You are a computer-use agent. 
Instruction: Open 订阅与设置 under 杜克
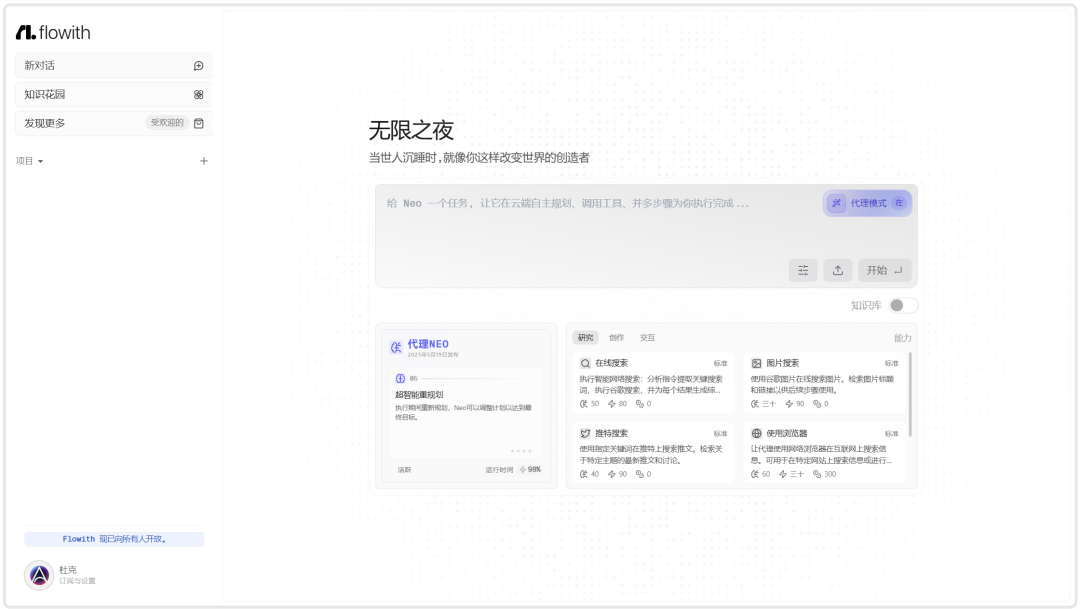tap(77, 581)
